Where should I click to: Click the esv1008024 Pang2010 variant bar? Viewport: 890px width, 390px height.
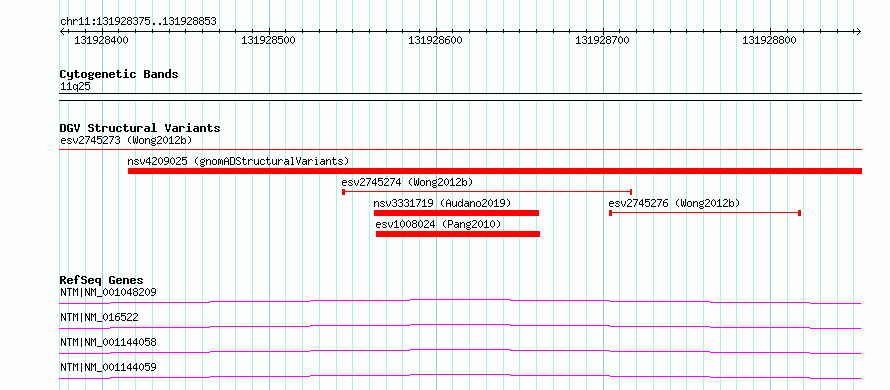coord(457,234)
